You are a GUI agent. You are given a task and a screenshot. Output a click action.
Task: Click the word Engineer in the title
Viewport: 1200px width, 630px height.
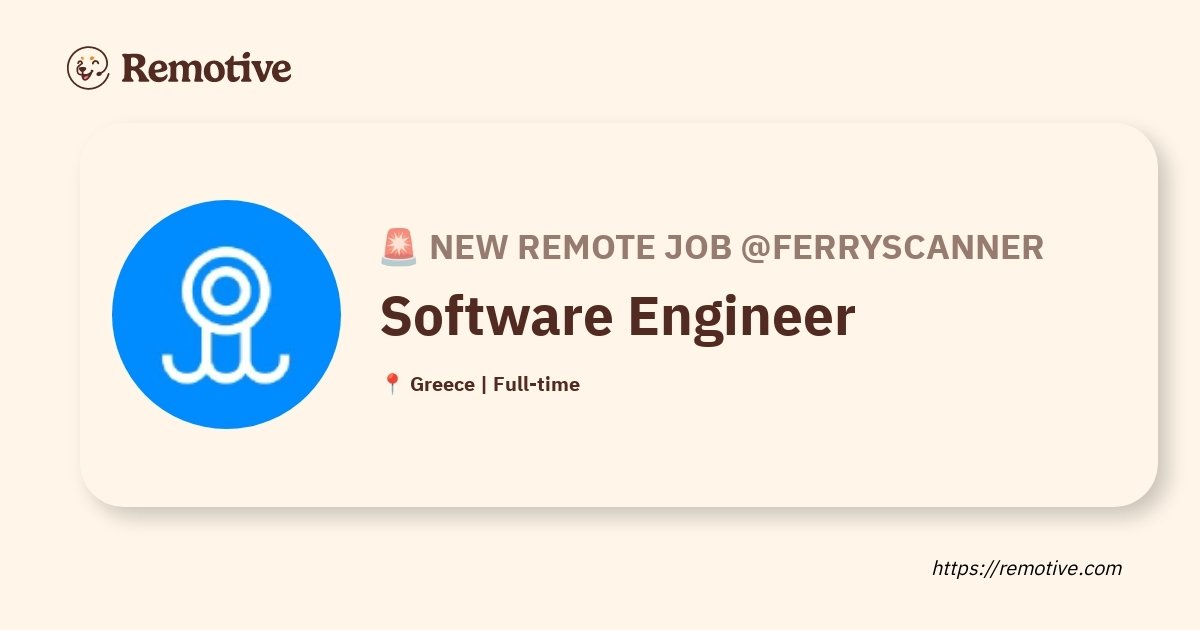click(x=742, y=315)
